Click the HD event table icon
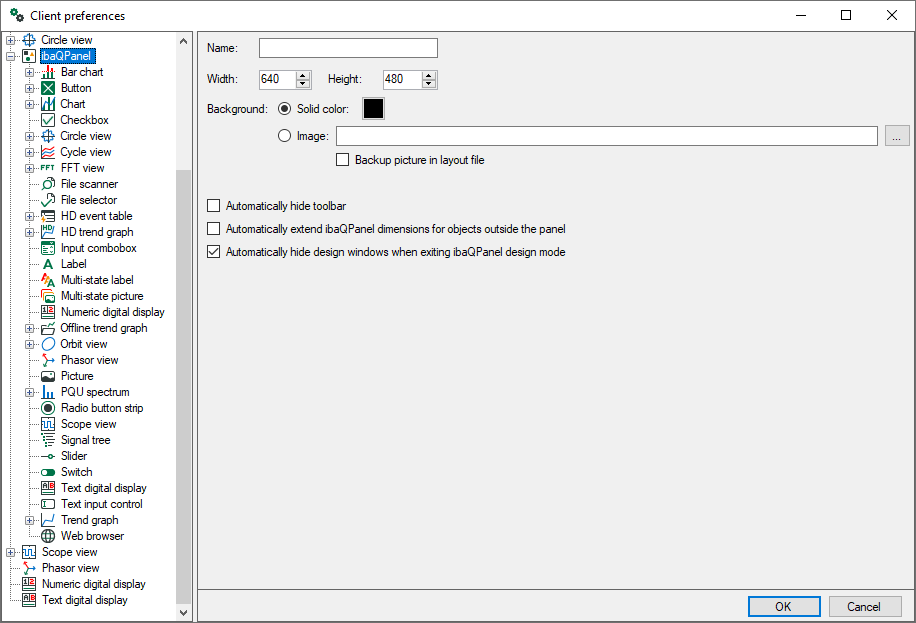The width and height of the screenshot is (916, 623). pyautogui.click(x=48, y=216)
